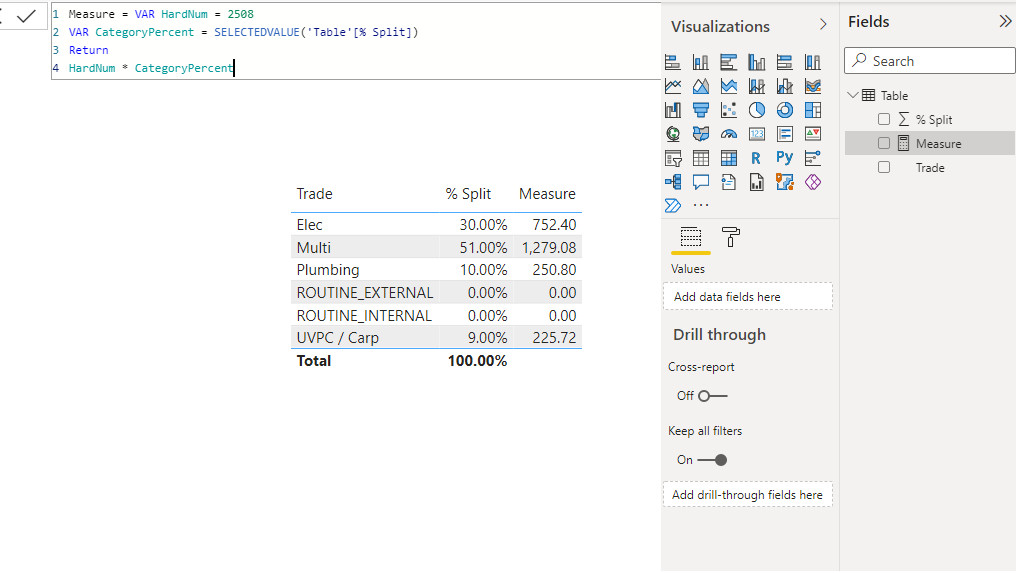Insert a Funnel chart visual
Image resolution: width=1020 pixels, height=574 pixels.
[701, 110]
